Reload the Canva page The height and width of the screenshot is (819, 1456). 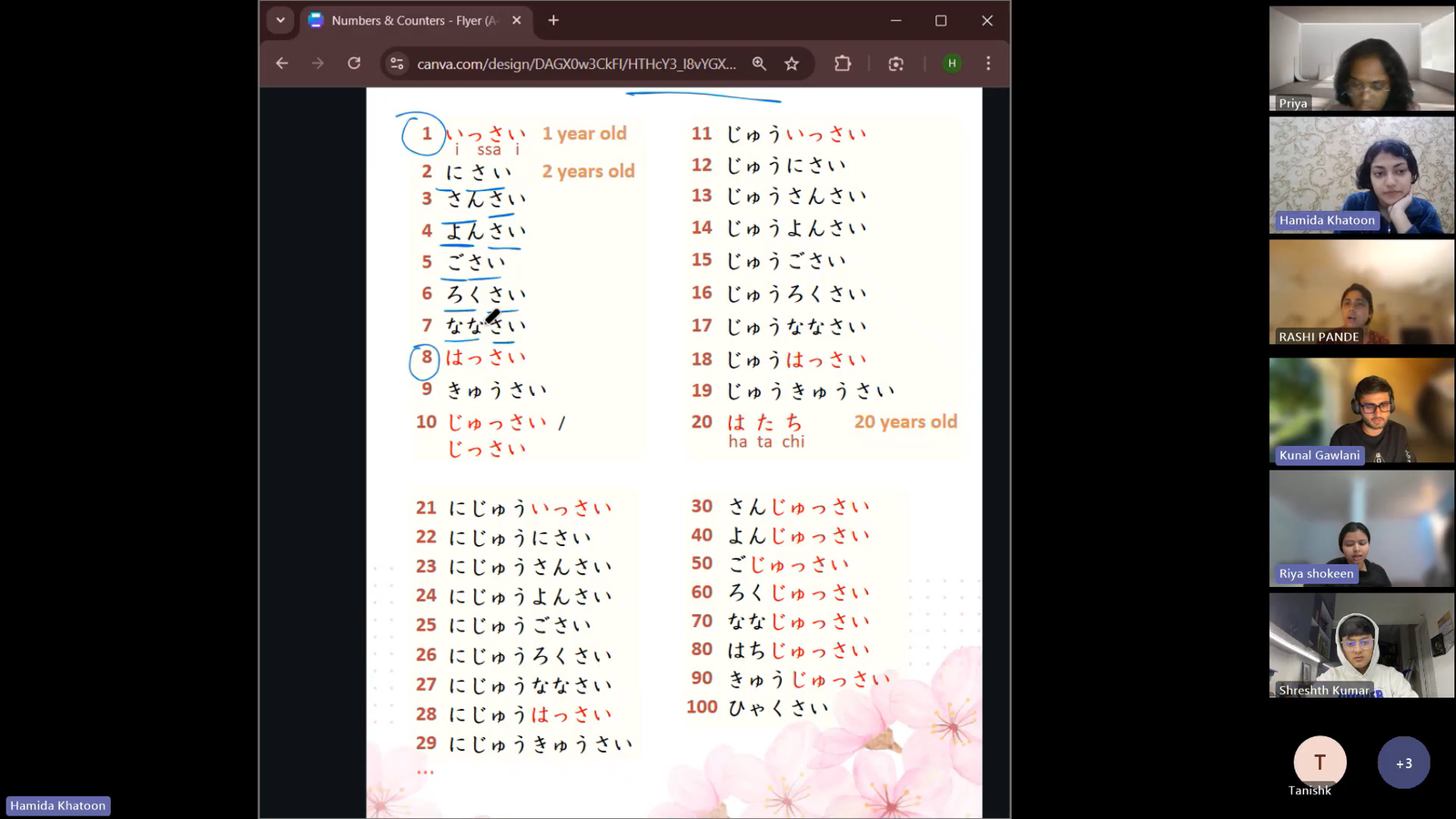(x=354, y=63)
